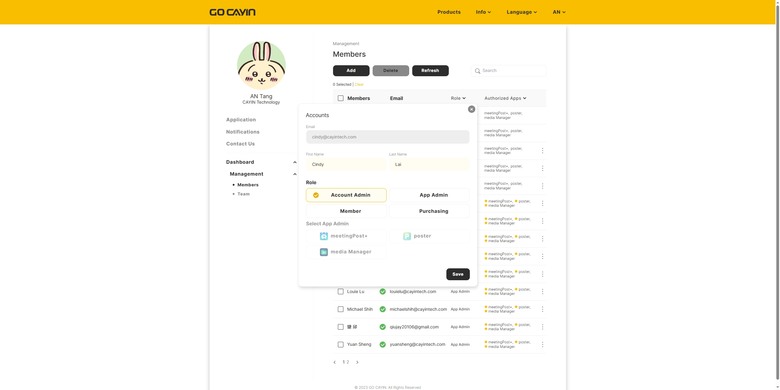Choose meetingPost+ under Select App Admin
The width and height of the screenshot is (780, 390).
pos(346,236)
